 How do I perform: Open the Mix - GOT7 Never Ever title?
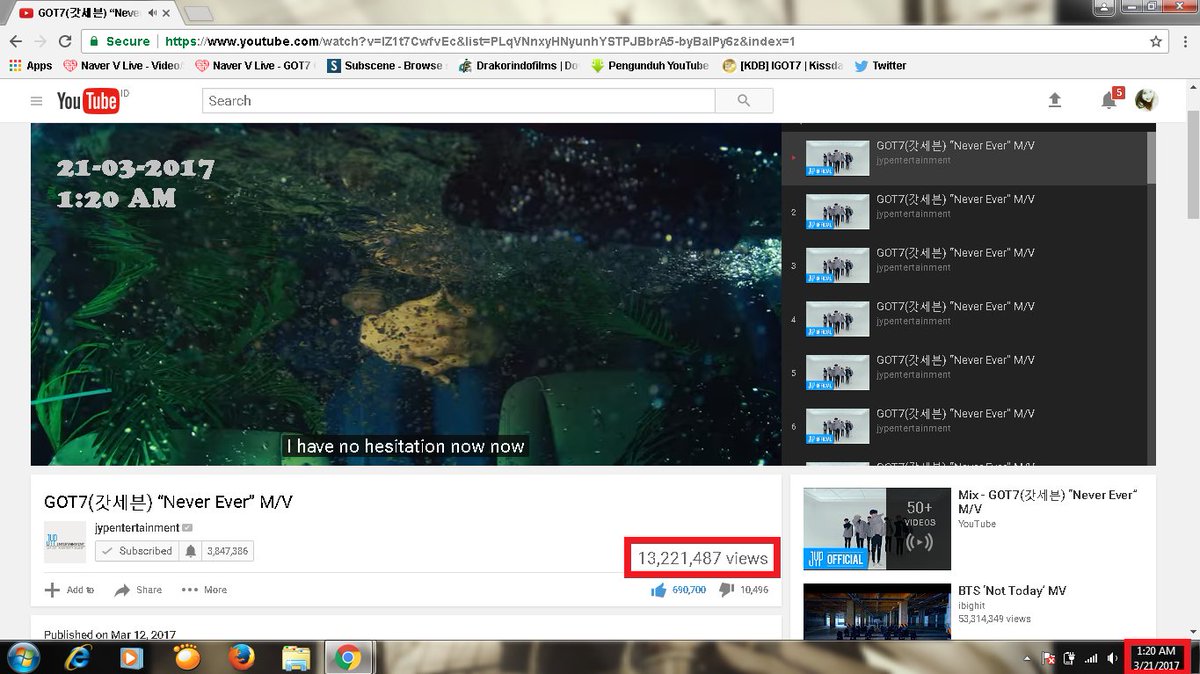tap(1047, 502)
